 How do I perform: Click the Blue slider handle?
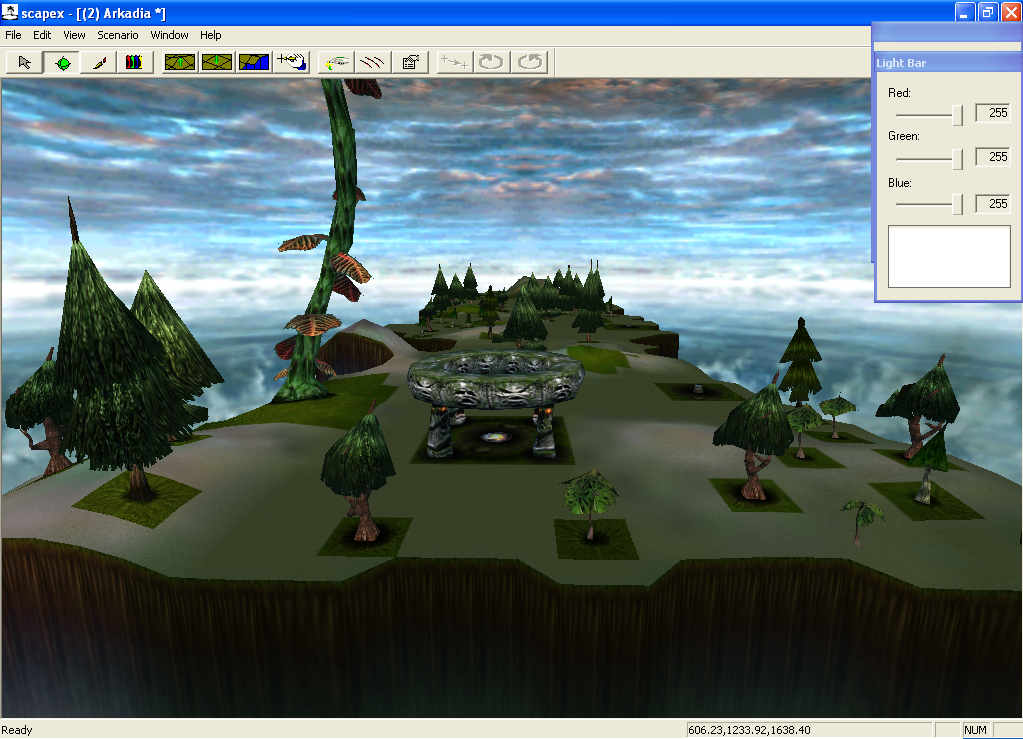click(957, 204)
